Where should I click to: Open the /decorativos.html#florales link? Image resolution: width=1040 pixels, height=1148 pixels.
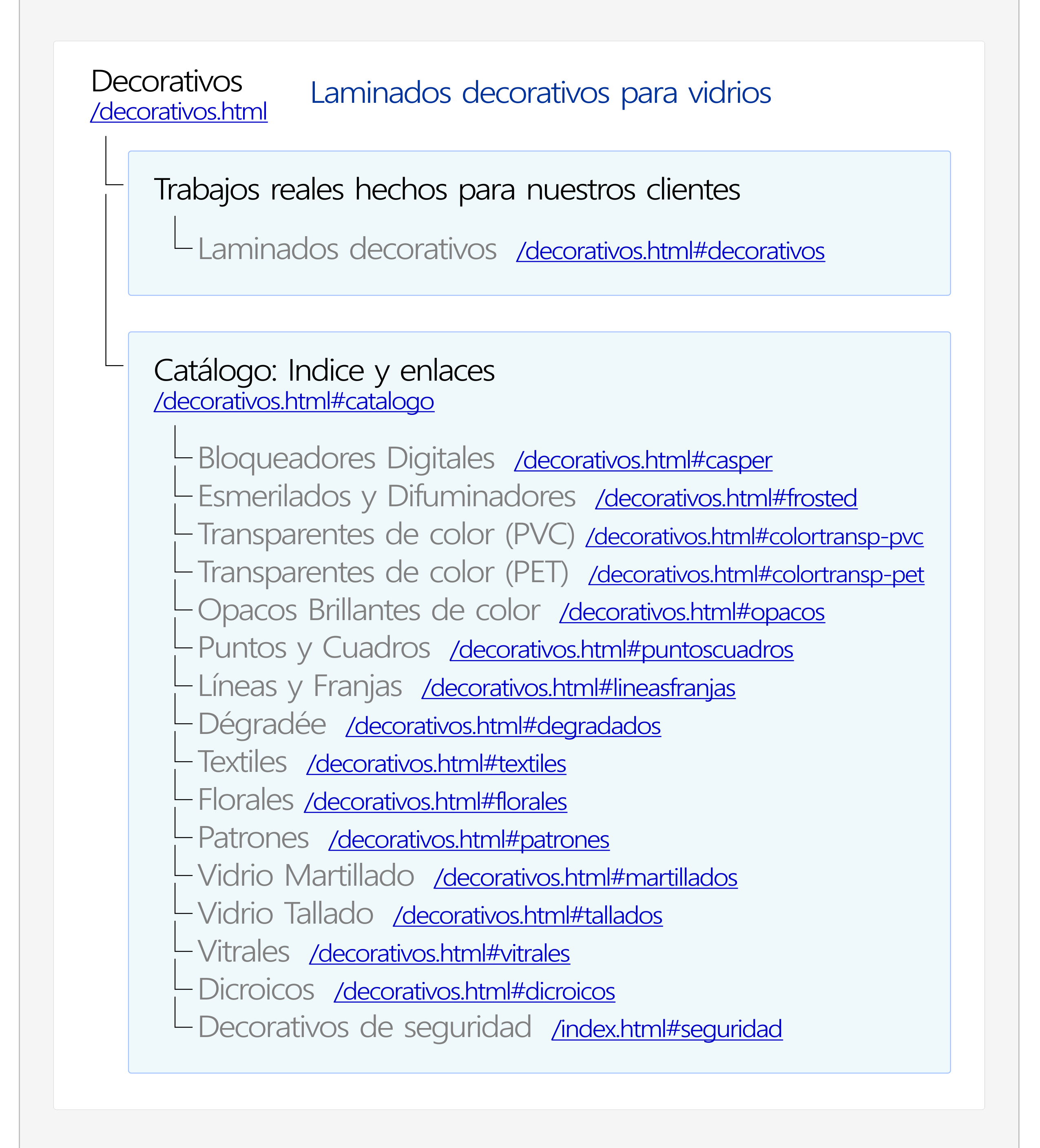click(x=436, y=802)
